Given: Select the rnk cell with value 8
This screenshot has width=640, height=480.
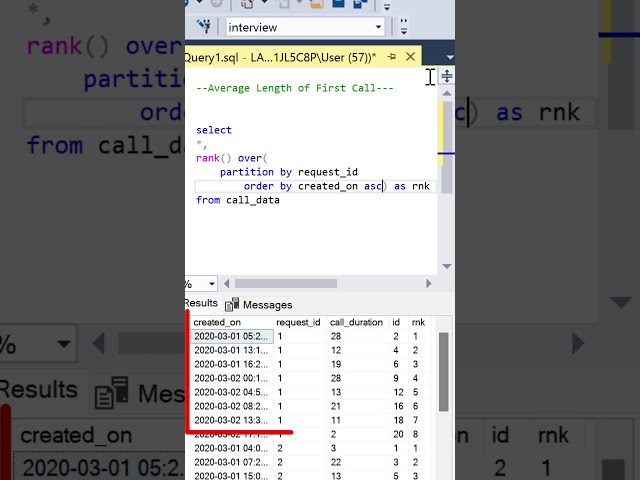Looking at the screenshot, I should (x=420, y=434).
